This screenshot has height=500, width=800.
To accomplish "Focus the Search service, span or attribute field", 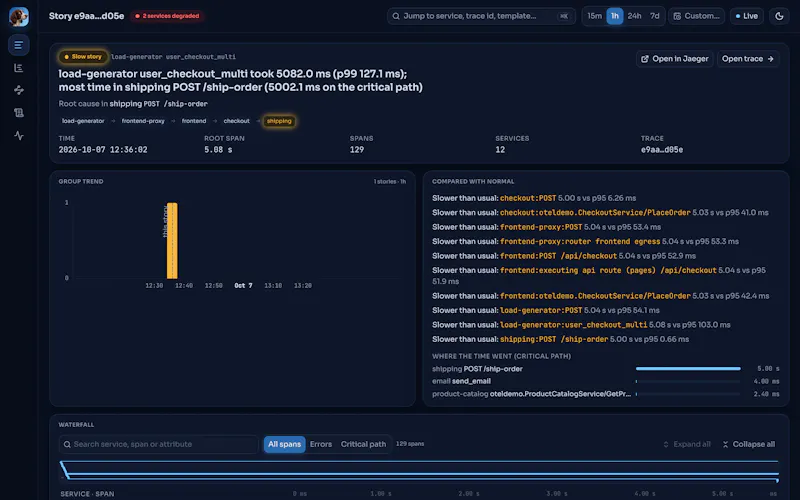I will click(159, 444).
